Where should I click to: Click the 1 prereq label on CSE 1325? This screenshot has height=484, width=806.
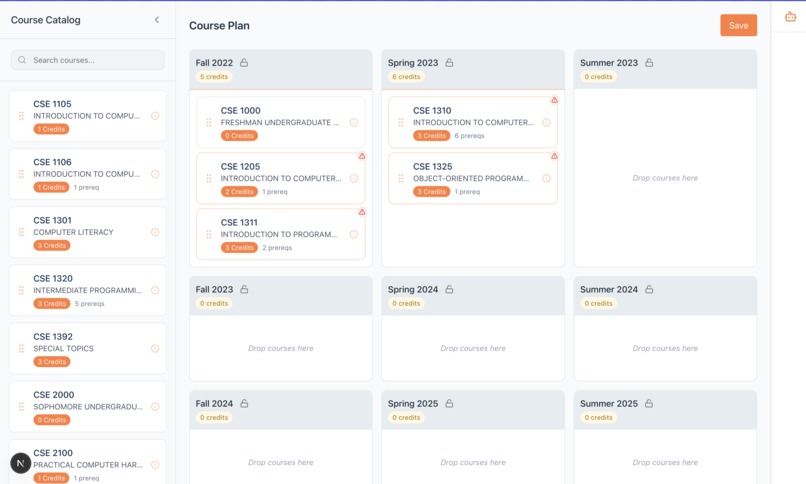pyautogui.click(x=467, y=192)
